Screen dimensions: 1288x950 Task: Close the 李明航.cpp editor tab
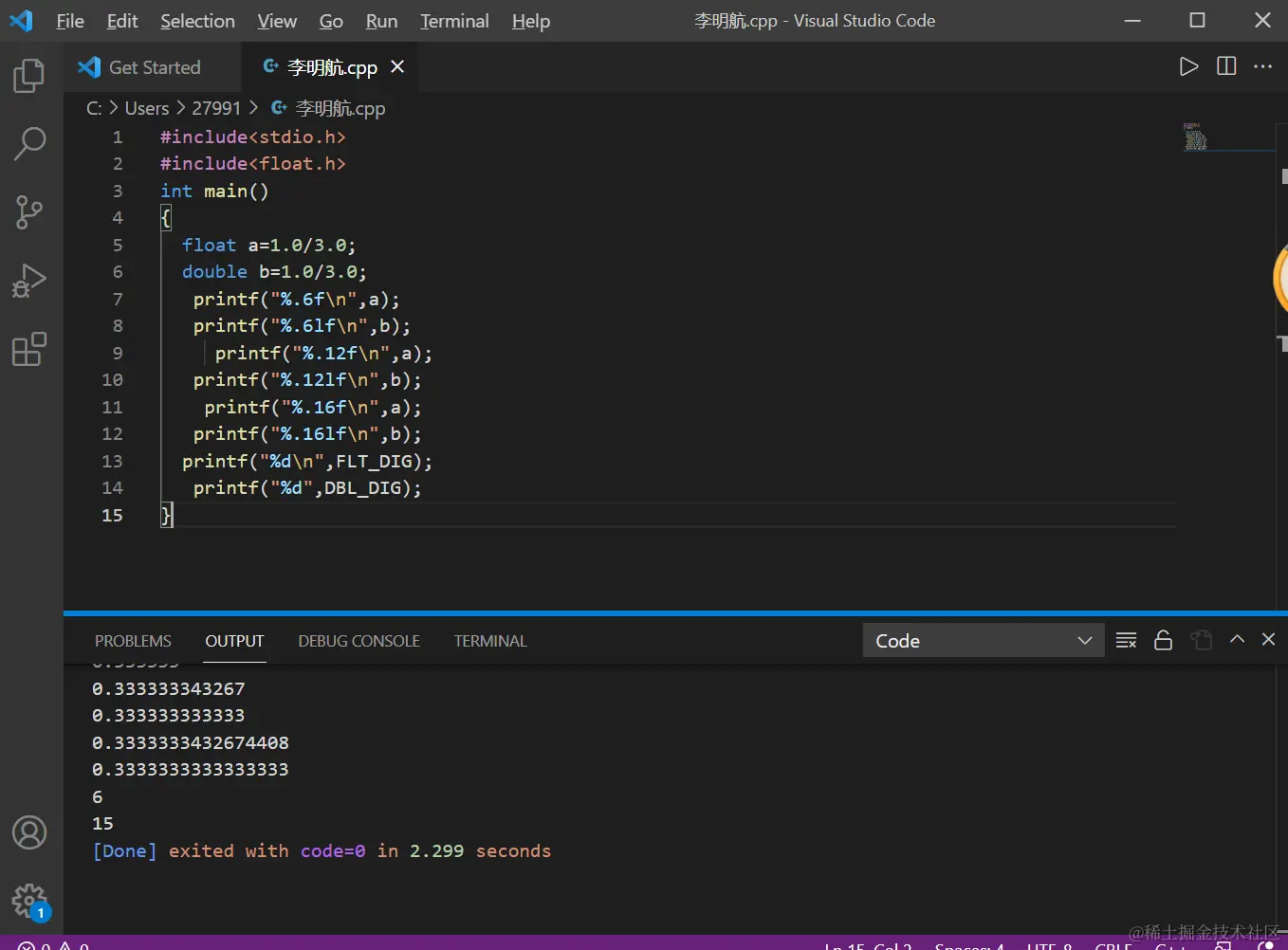397,66
